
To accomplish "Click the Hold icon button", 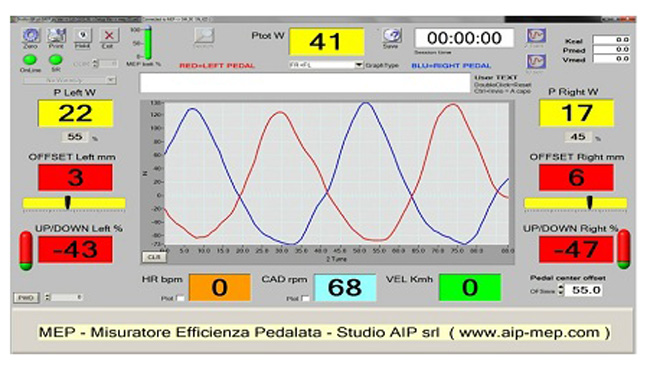I will pos(82,35).
